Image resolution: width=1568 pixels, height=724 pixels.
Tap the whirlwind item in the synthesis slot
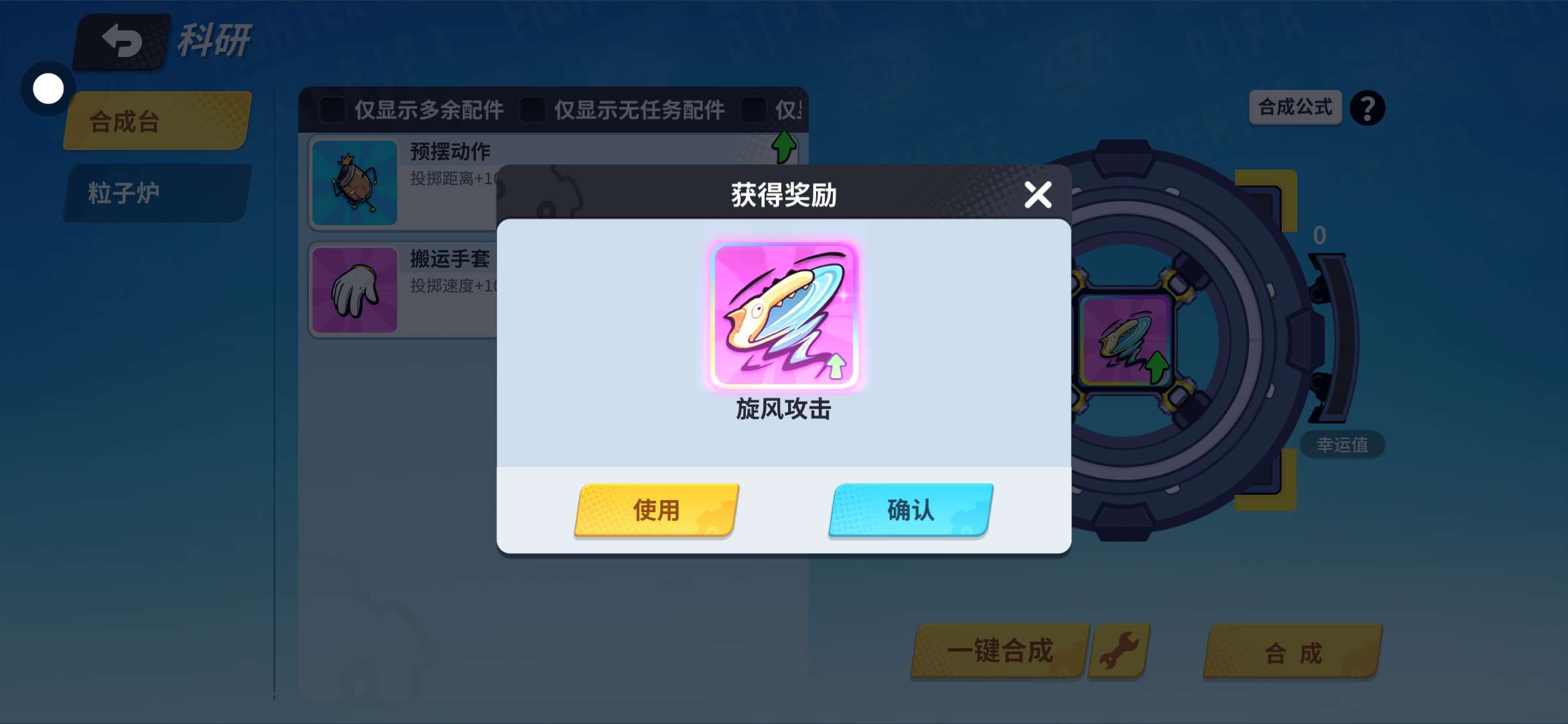(x=1125, y=341)
